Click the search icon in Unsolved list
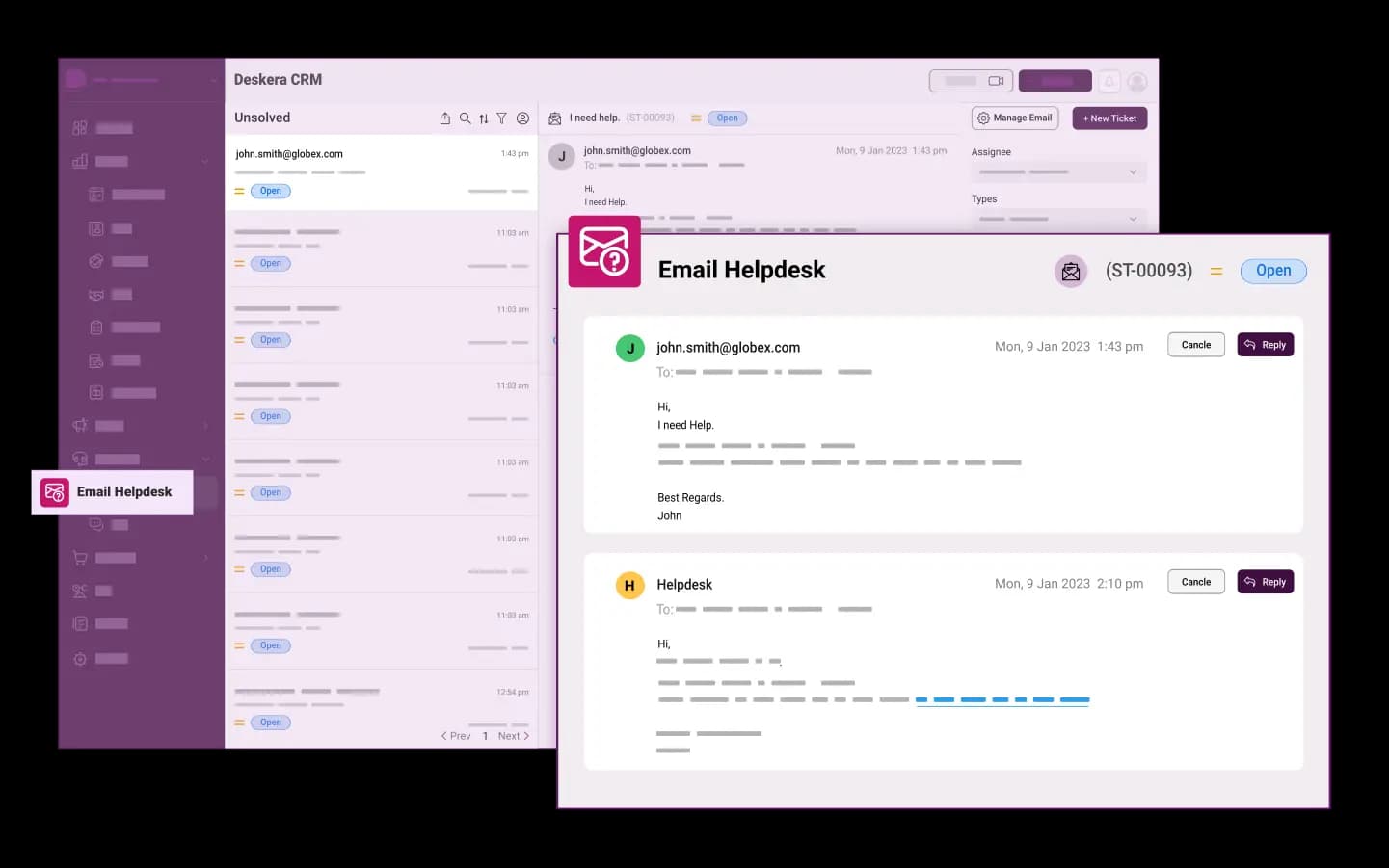 pos(466,118)
